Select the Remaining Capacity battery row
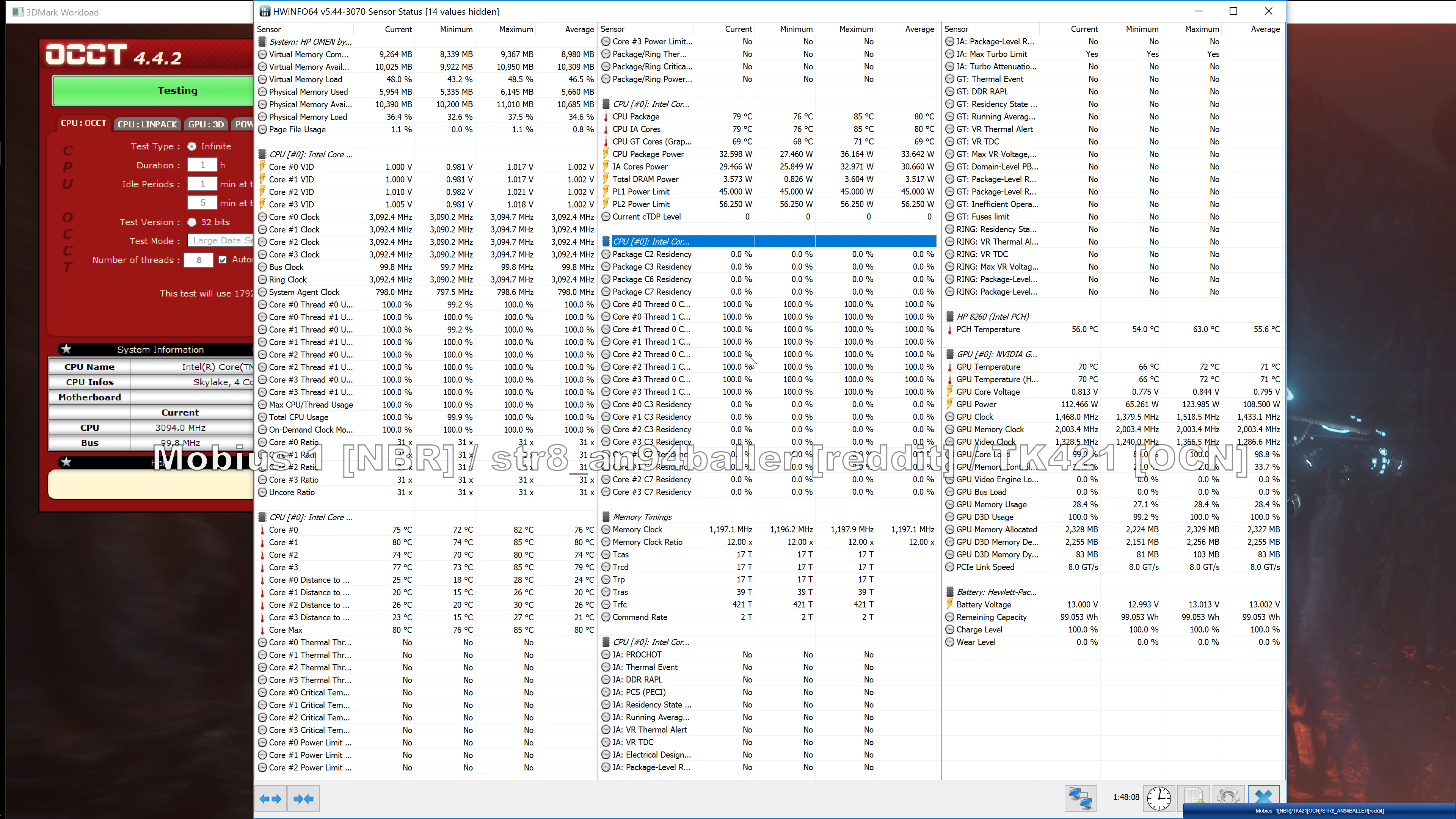Viewport: 1456px width, 819px height. [x=1114, y=617]
